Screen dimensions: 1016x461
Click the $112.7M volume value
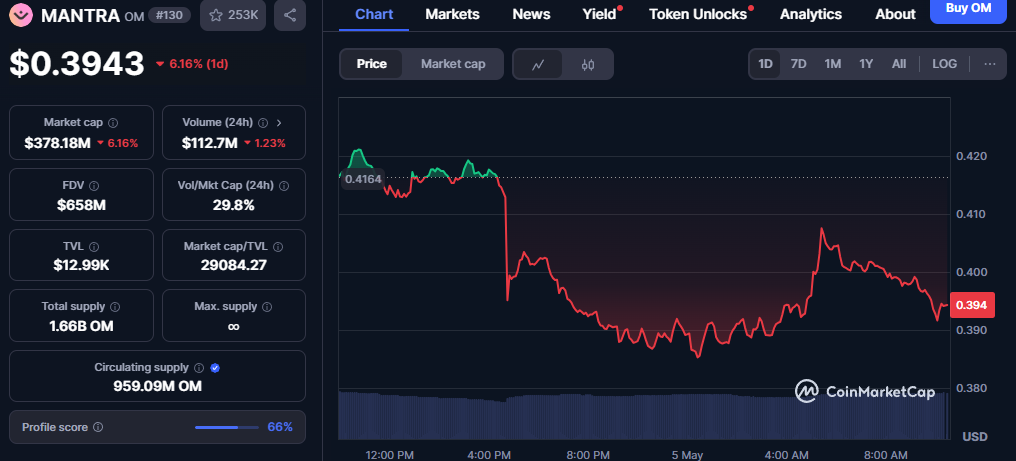(209, 143)
